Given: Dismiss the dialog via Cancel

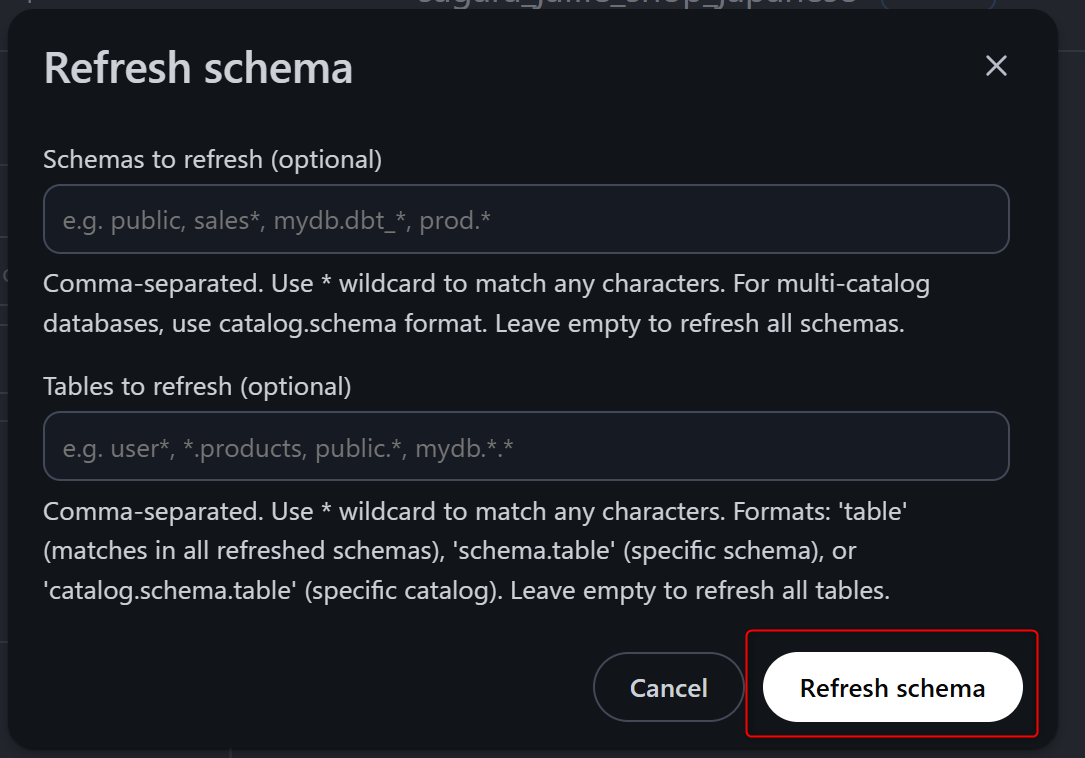Looking at the screenshot, I should (x=668, y=688).
